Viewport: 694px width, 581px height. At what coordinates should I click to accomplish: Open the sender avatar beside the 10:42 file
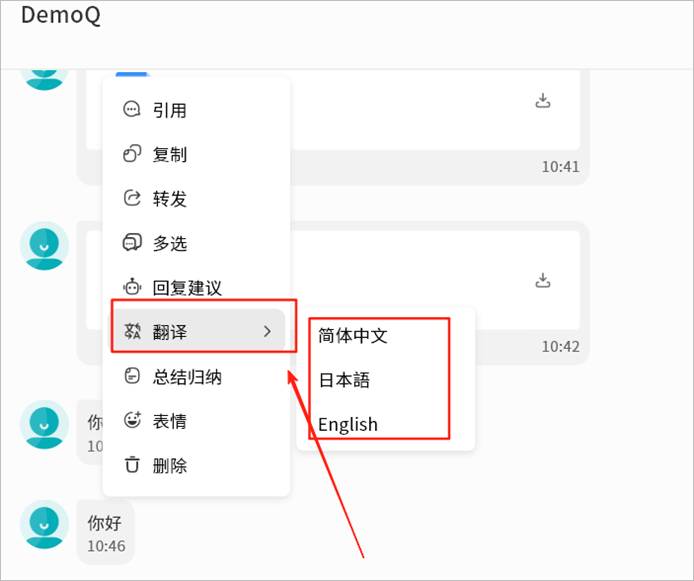tap(44, 246)
